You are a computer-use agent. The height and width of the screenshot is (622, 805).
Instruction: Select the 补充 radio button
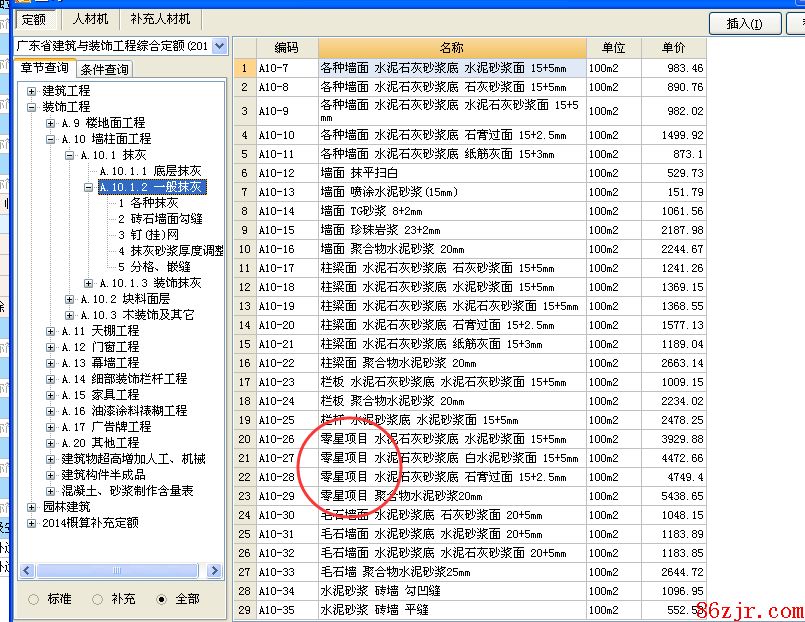pyautogui.click(x=97, y=599)
